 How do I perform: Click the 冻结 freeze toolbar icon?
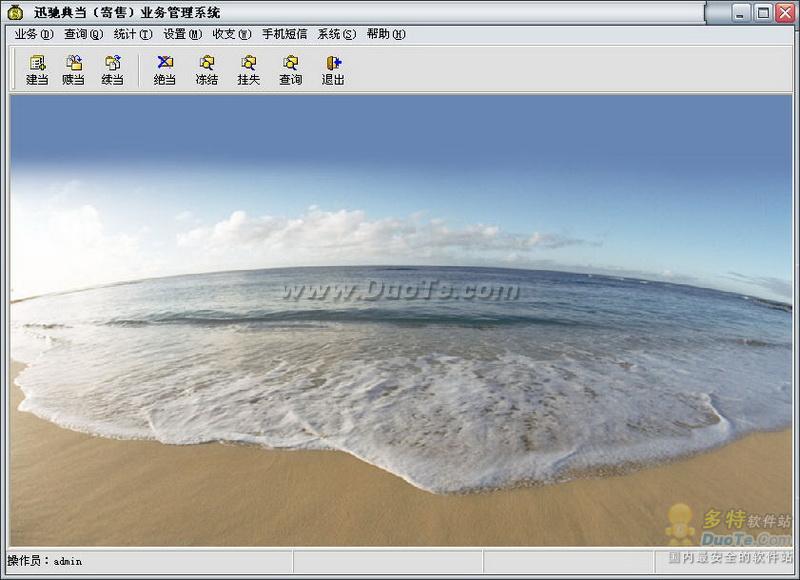[x=207, y=70]
